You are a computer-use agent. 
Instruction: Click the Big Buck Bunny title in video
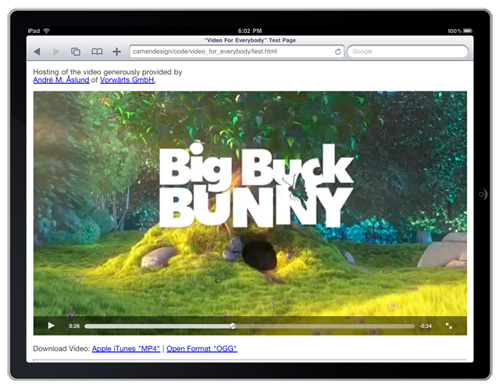[256, 185]
